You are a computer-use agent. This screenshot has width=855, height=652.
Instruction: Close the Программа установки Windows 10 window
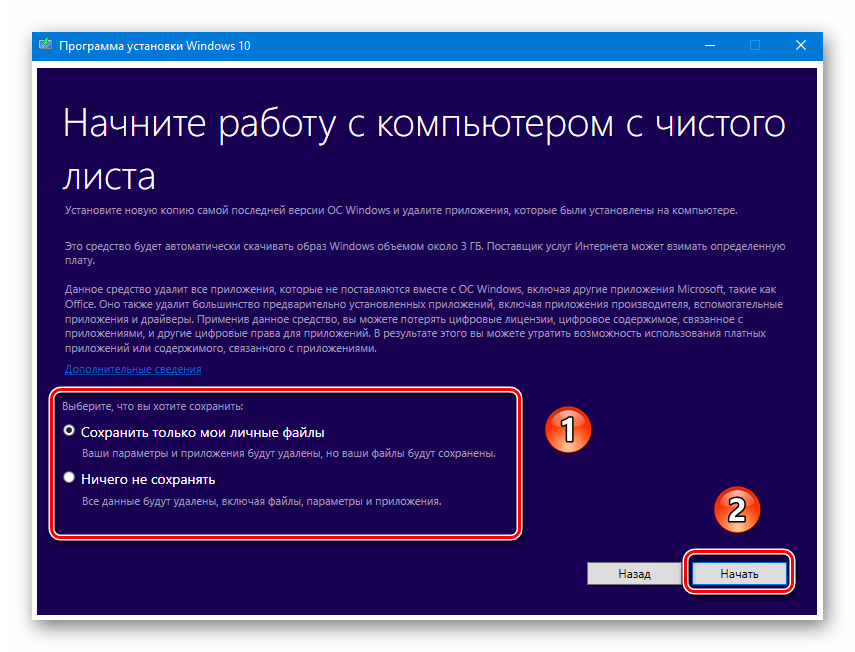pos(801,45)
